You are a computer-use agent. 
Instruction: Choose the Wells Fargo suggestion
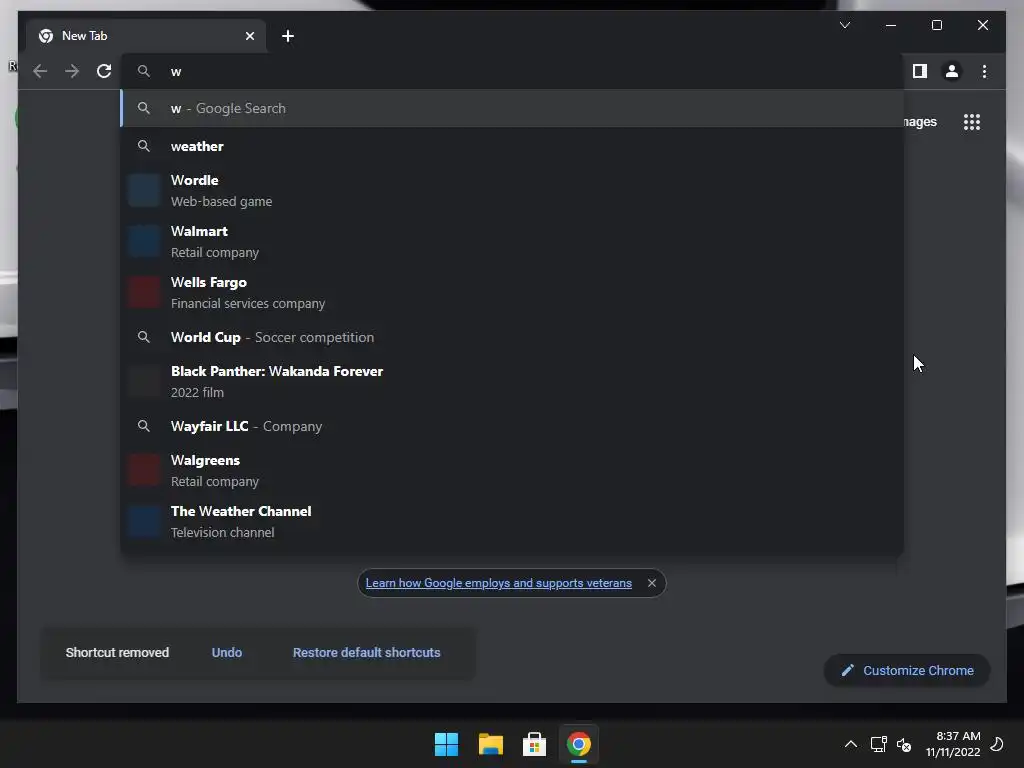point(513,293)
